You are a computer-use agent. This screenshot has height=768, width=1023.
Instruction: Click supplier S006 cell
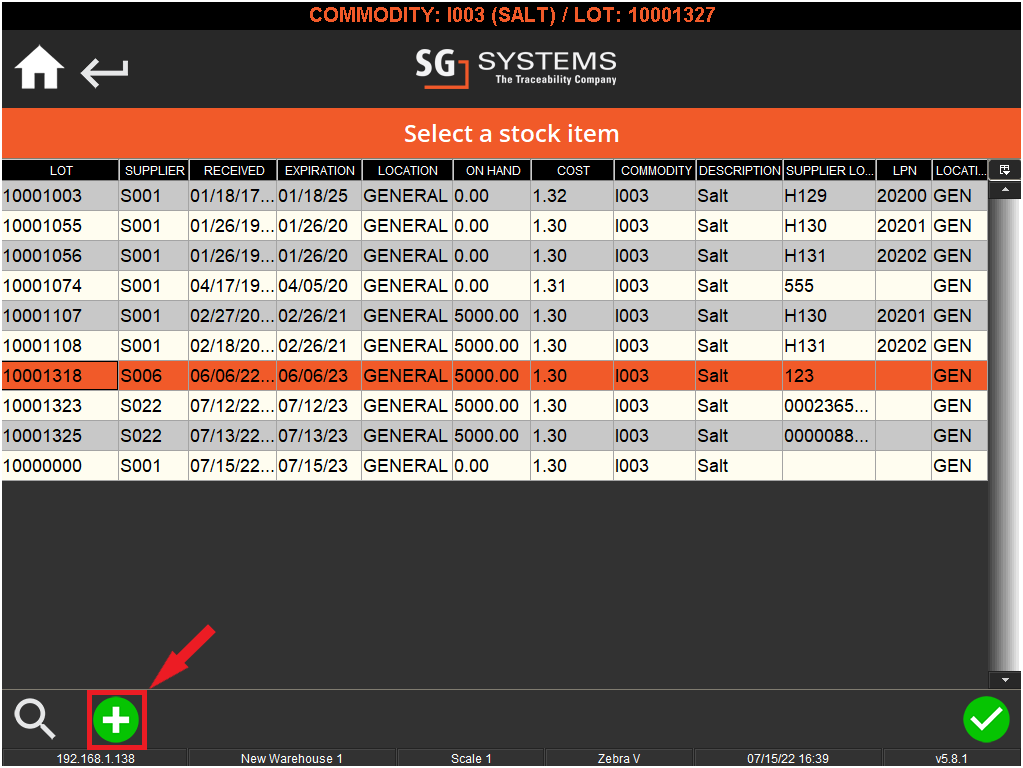point(154,376)
